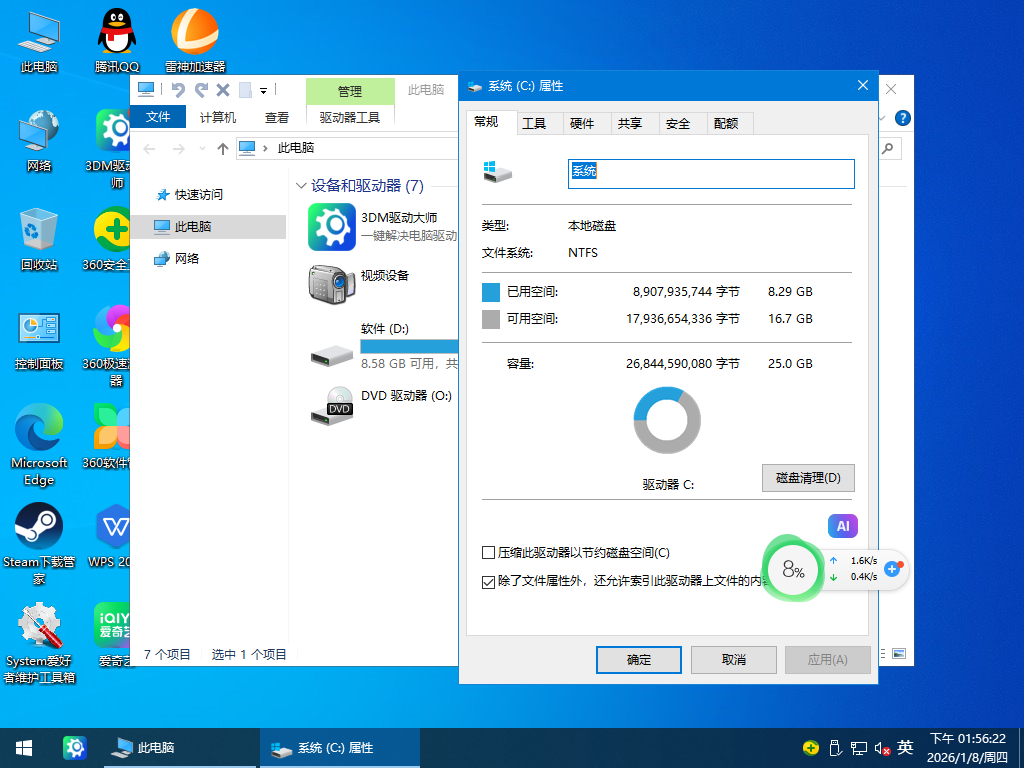Screen dimensions: 1024x768
Task: Open the quick access toolbar customize dropdown
Action: pyautogui.click(x=264, y=91)
